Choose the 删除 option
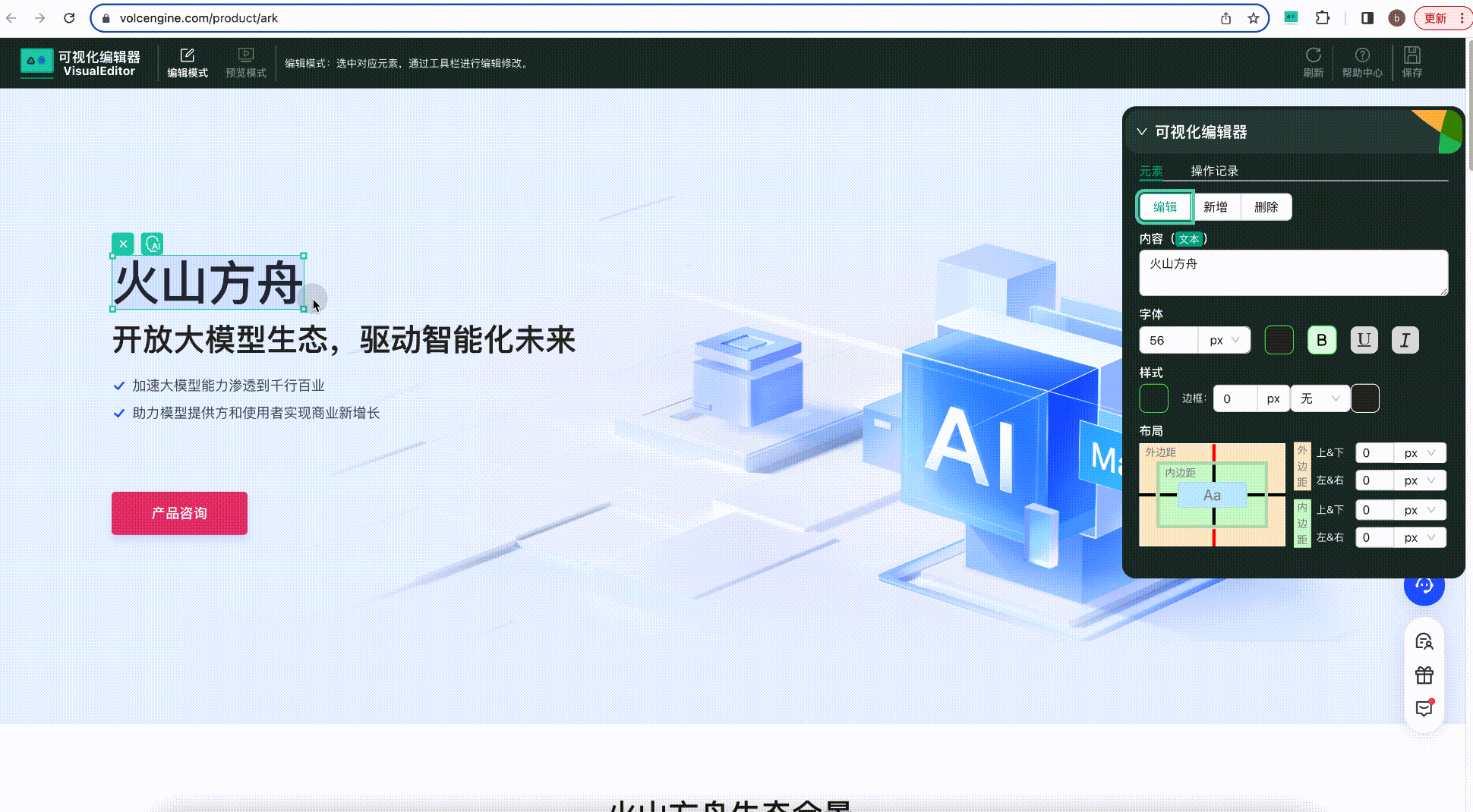1473x812 pixels. coord(1266,207)
